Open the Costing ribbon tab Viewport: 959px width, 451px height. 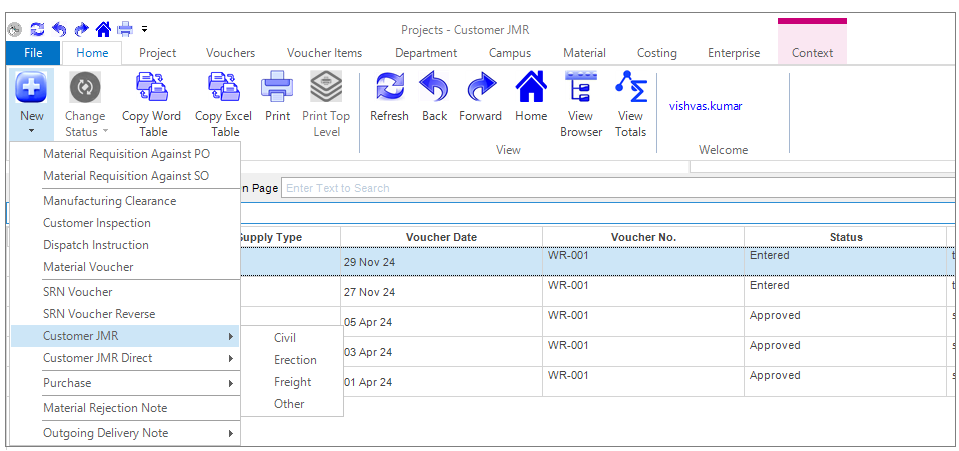[656, 53]
